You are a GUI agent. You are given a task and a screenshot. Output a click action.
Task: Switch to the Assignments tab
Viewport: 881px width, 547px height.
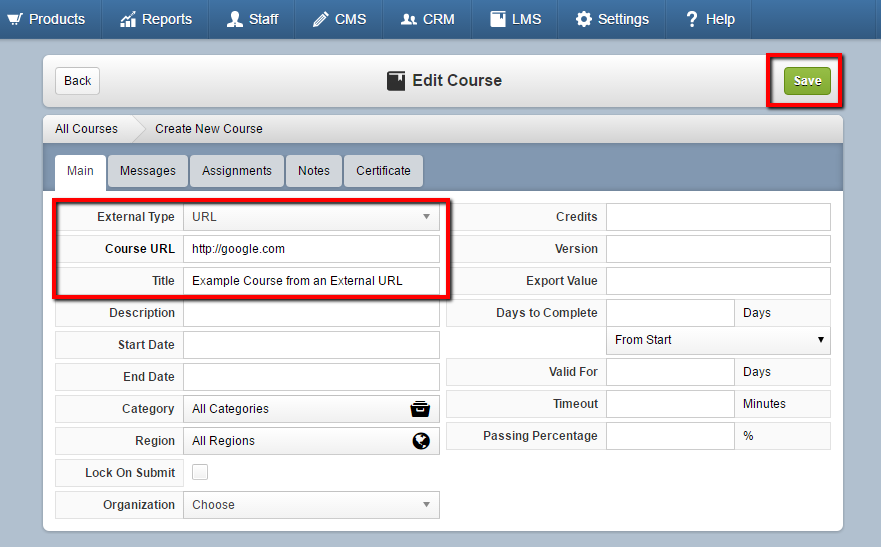pyautogui.click(x=237, y=171)
